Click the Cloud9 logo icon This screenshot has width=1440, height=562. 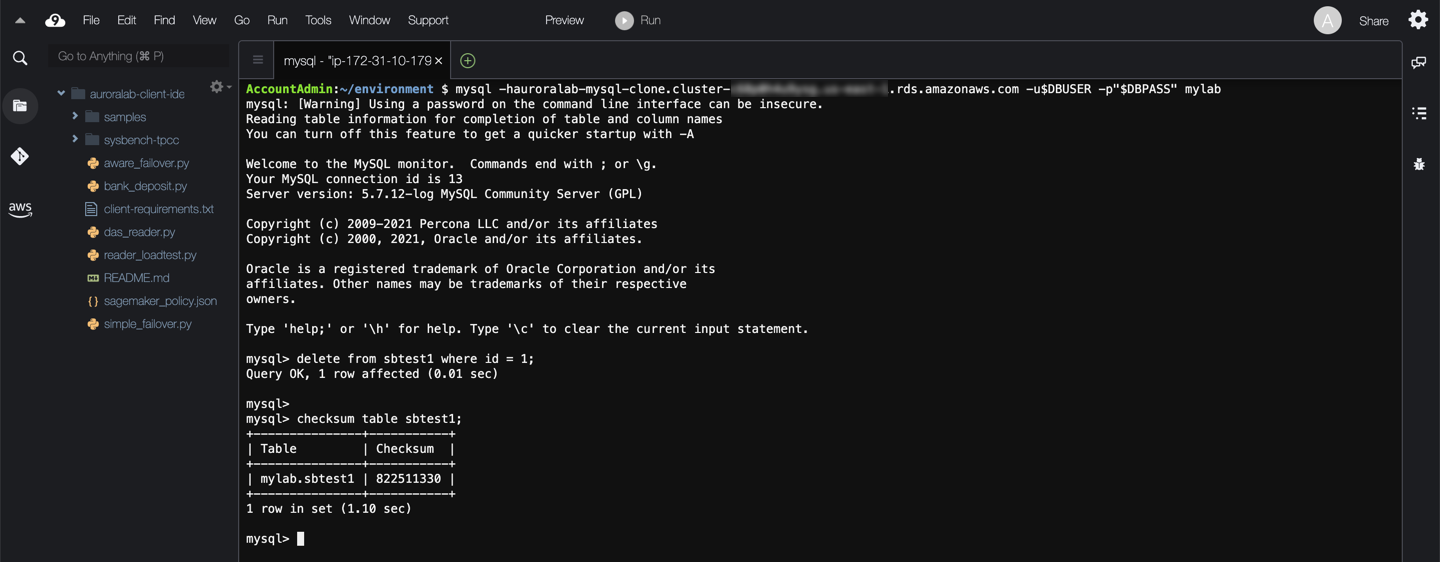(x=55, y=20)
